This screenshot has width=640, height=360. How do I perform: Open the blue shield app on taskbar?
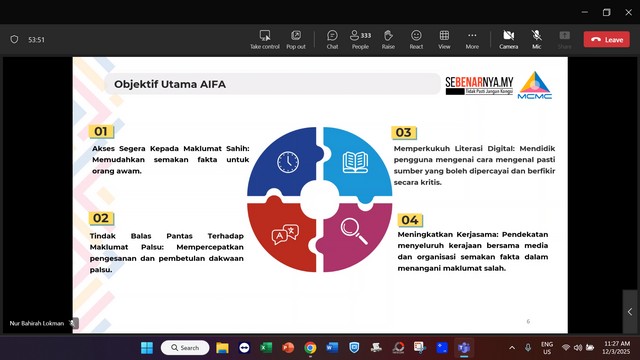tap(354, 348)
